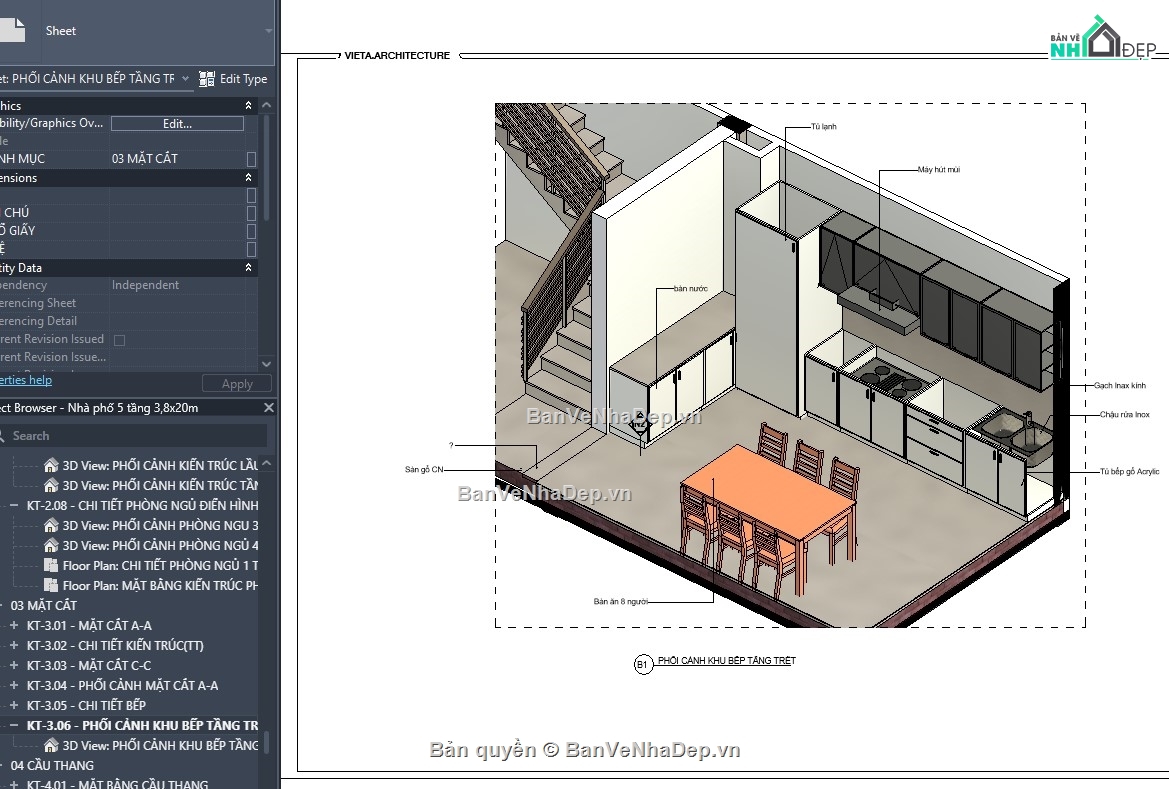Click the PHỐI CẢNH KHU BẾP TẦNG TRỆT view title
Viewport: 1169px width, 789px height.
coord(727,661)
